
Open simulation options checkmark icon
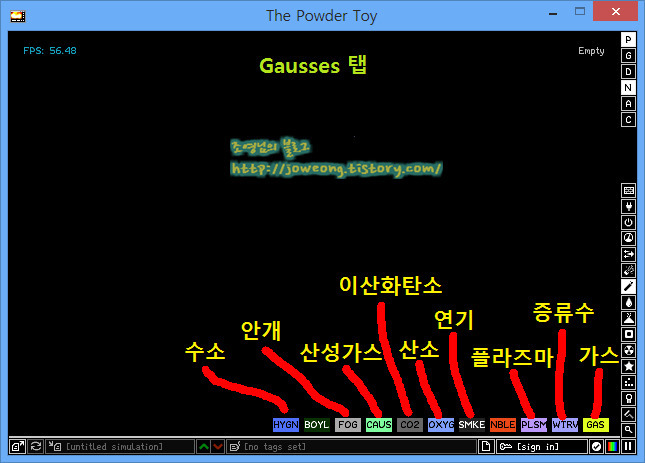pyautogui.click(x=596, y=447)
